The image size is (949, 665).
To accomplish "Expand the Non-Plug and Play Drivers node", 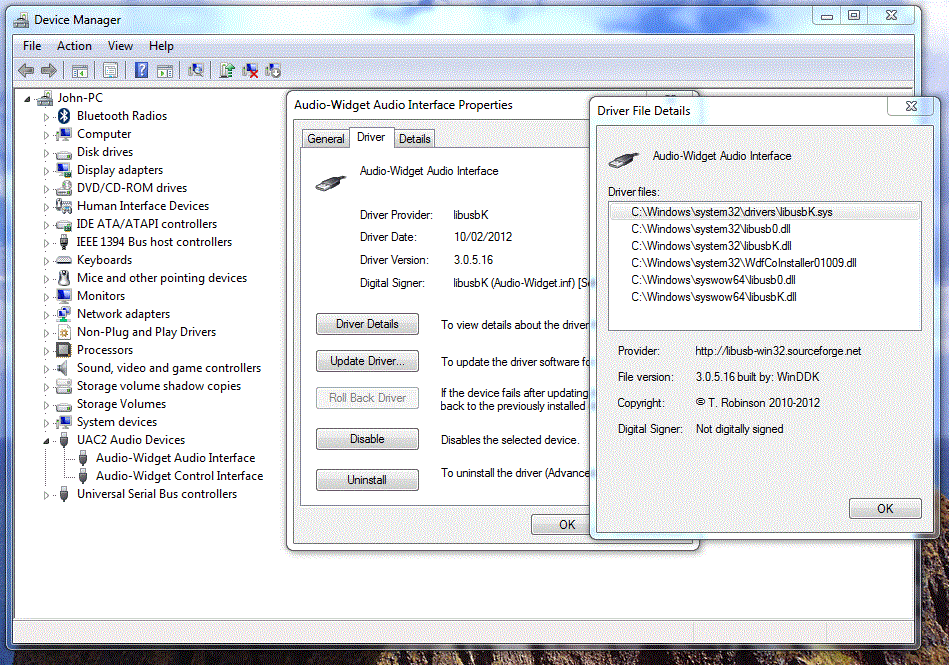I will click(x=47, y=333).
